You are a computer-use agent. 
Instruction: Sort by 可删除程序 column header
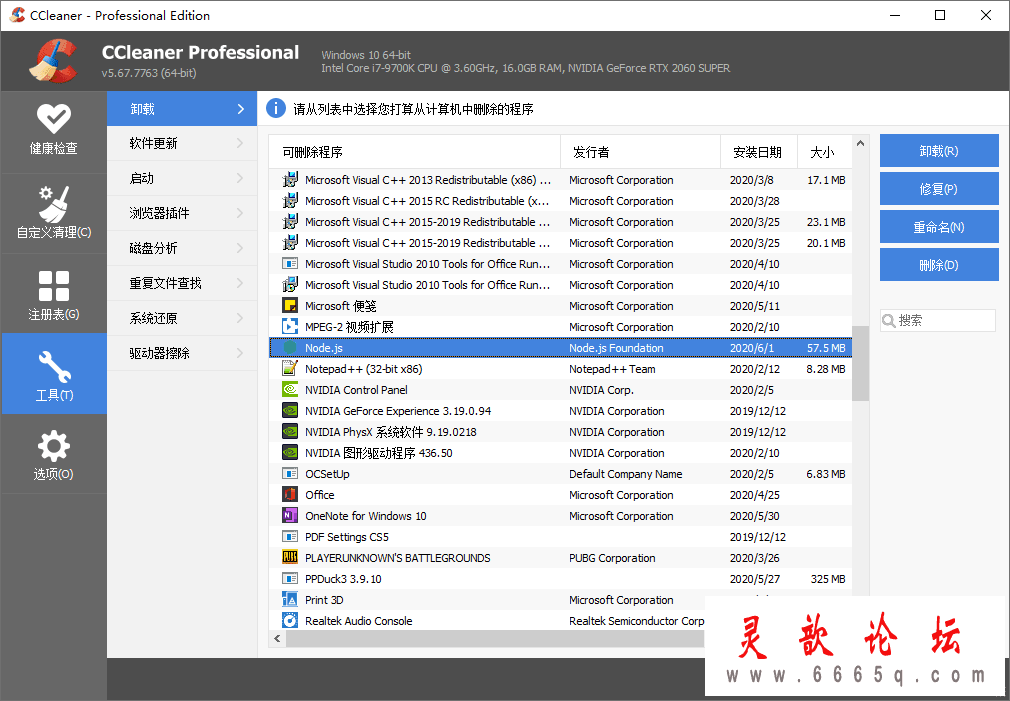point(415,152)
